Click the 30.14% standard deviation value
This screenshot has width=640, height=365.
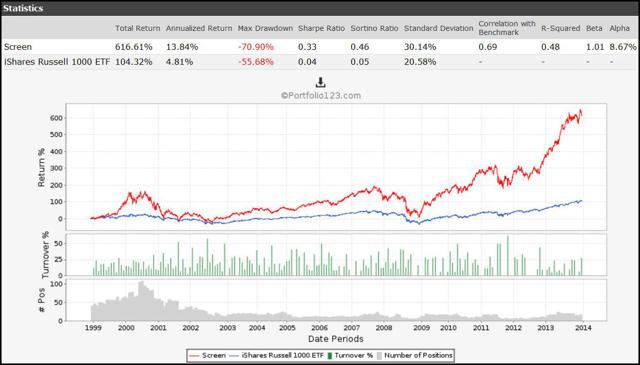pyautogui.click(x=420, y=47)
